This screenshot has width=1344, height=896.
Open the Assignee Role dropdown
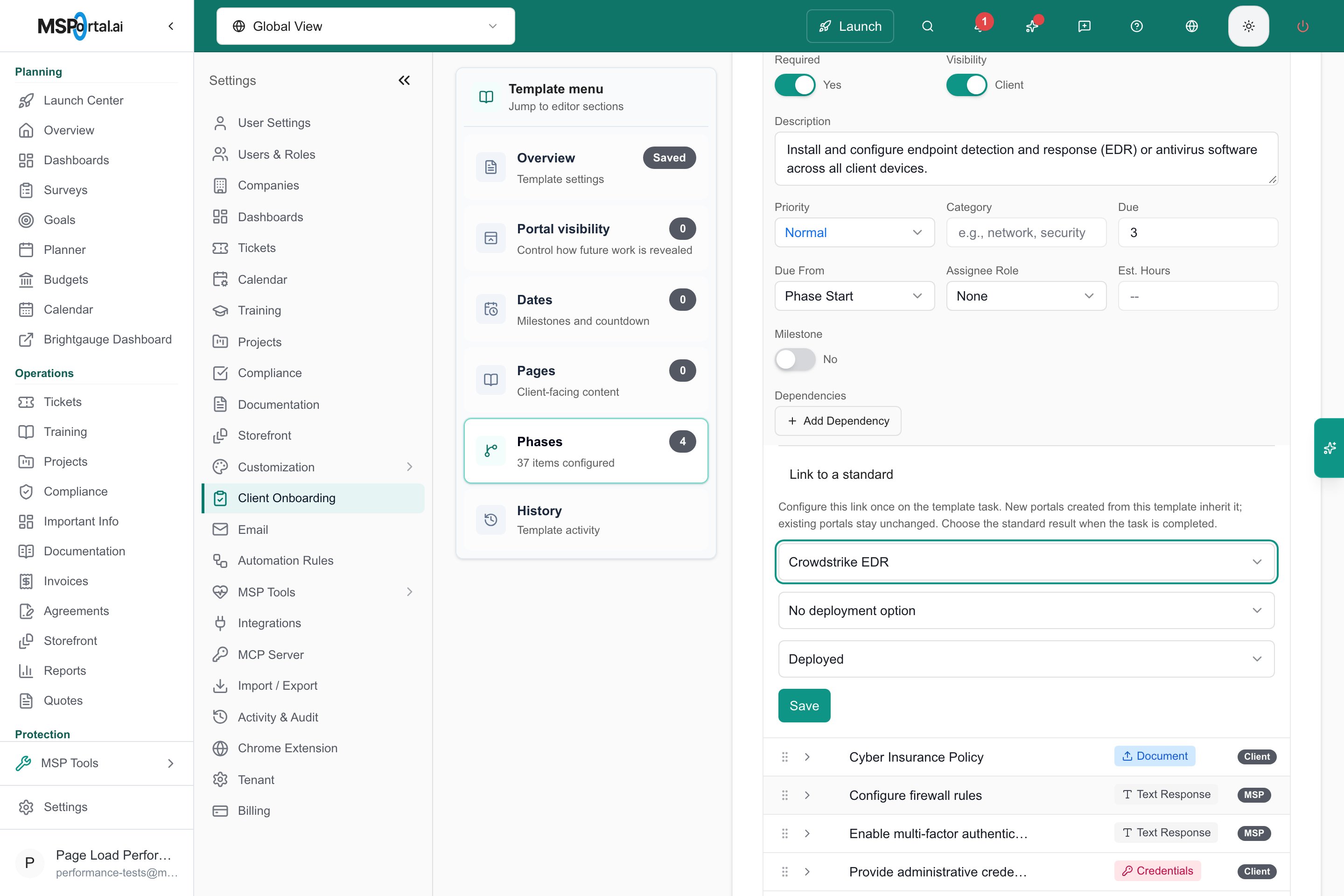click(1026, 296)
